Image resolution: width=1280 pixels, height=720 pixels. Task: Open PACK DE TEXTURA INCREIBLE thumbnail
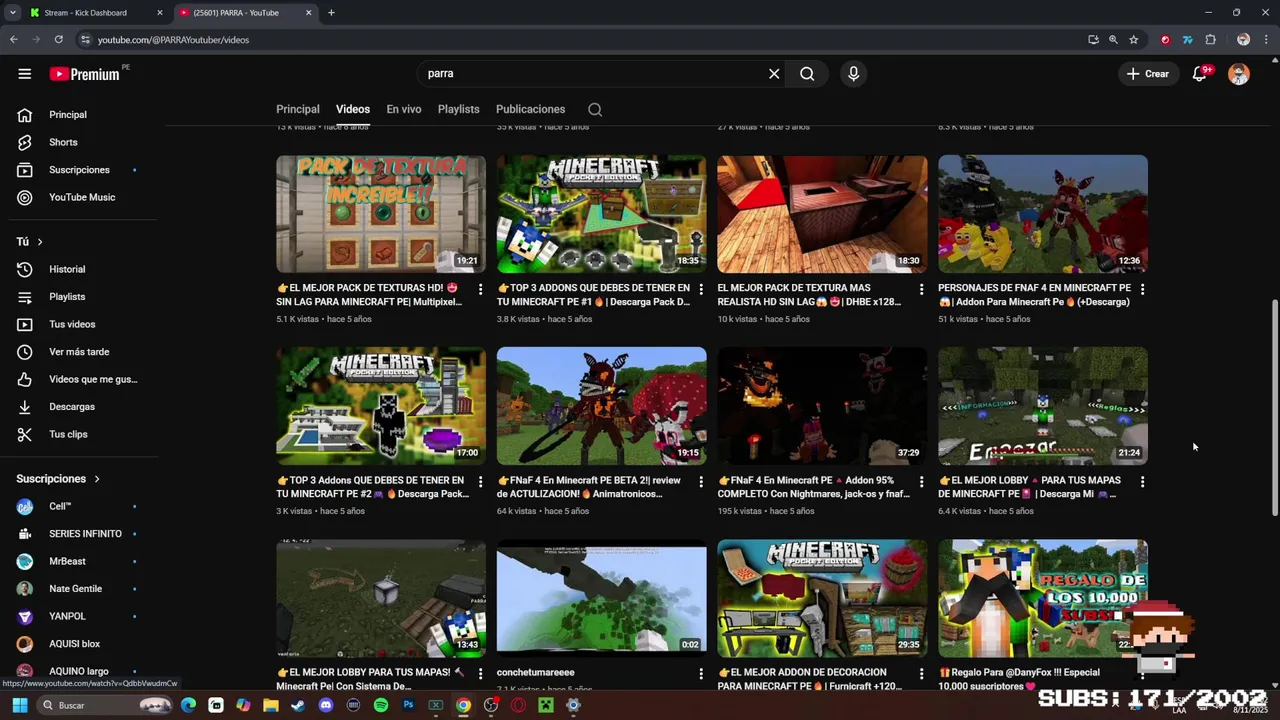(381, 214)
